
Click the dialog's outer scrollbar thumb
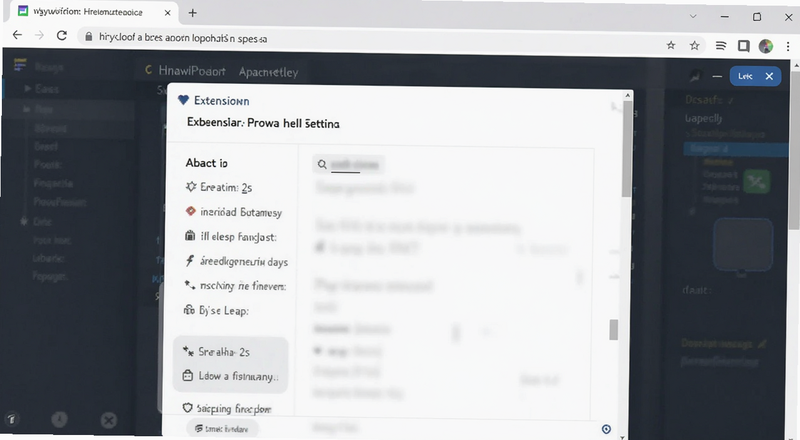(627, 148)
